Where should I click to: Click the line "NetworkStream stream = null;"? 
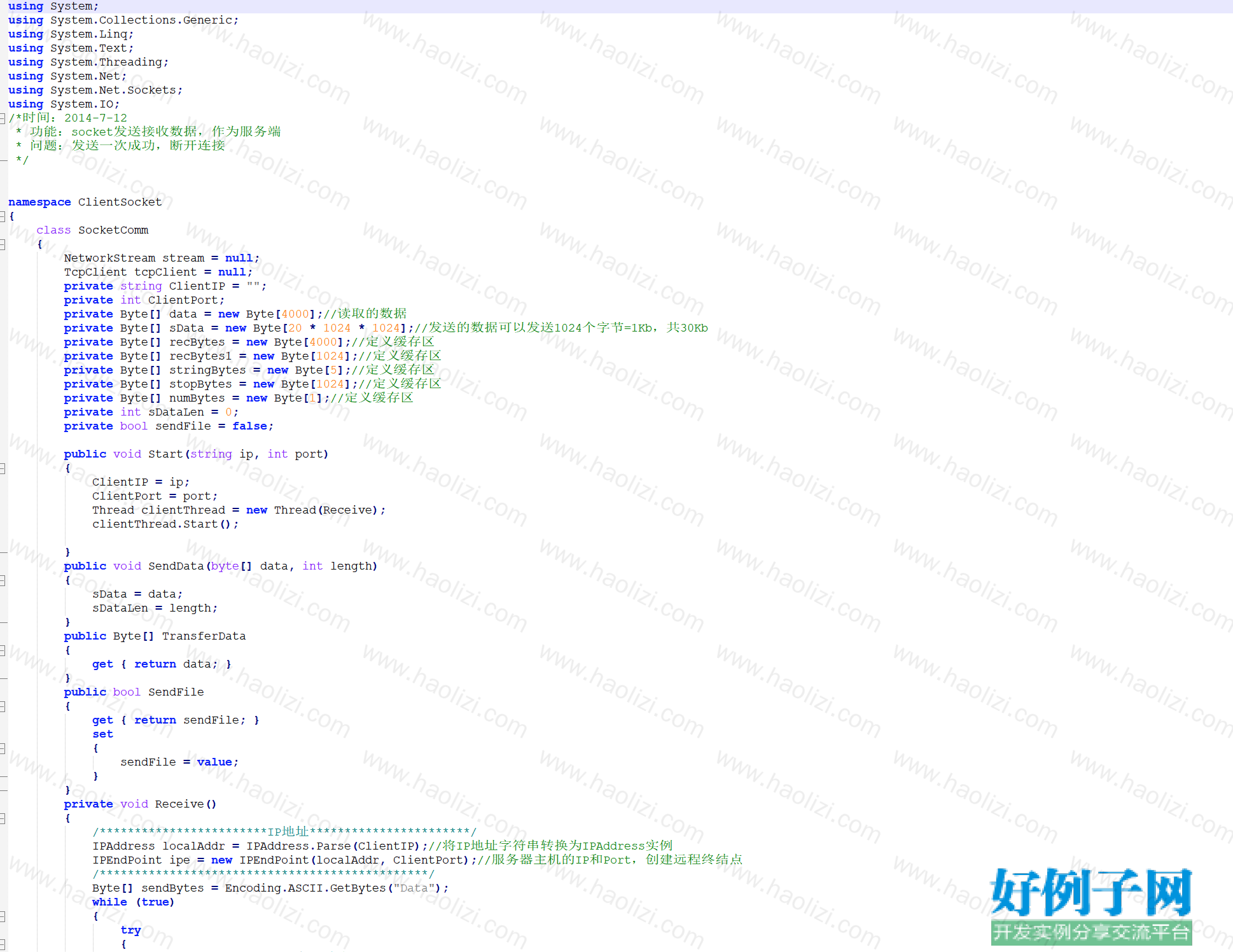[162, 258]
